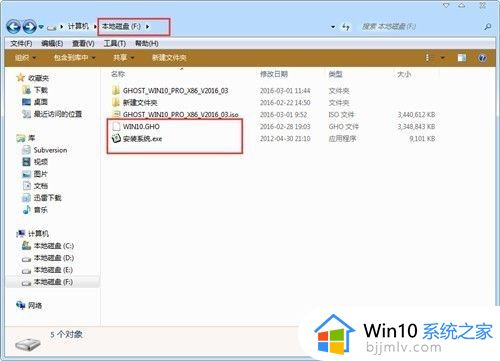This screenshot has height=361, width=500.
Task: Sort by 大小 column header
Action: [404, 74]
